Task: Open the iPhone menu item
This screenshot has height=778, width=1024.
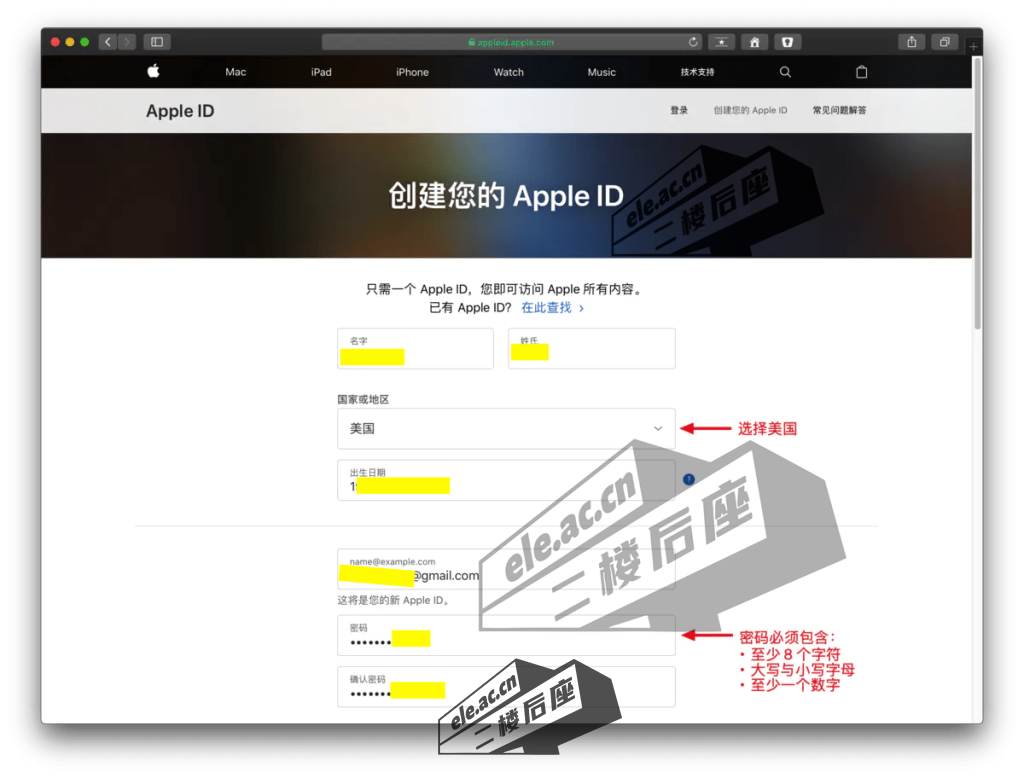Action: (412, 72)
